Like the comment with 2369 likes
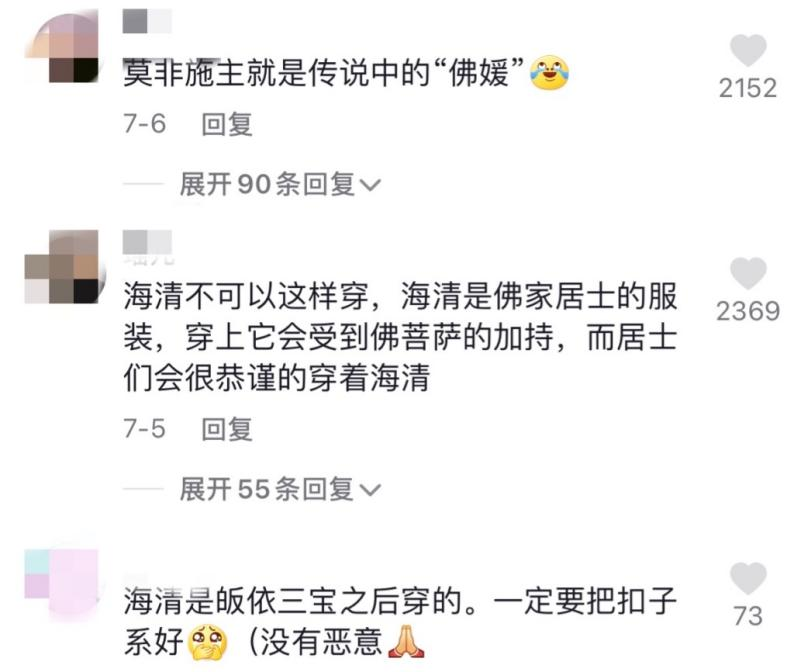Screen dimensions: 794x672 [748, 273]
